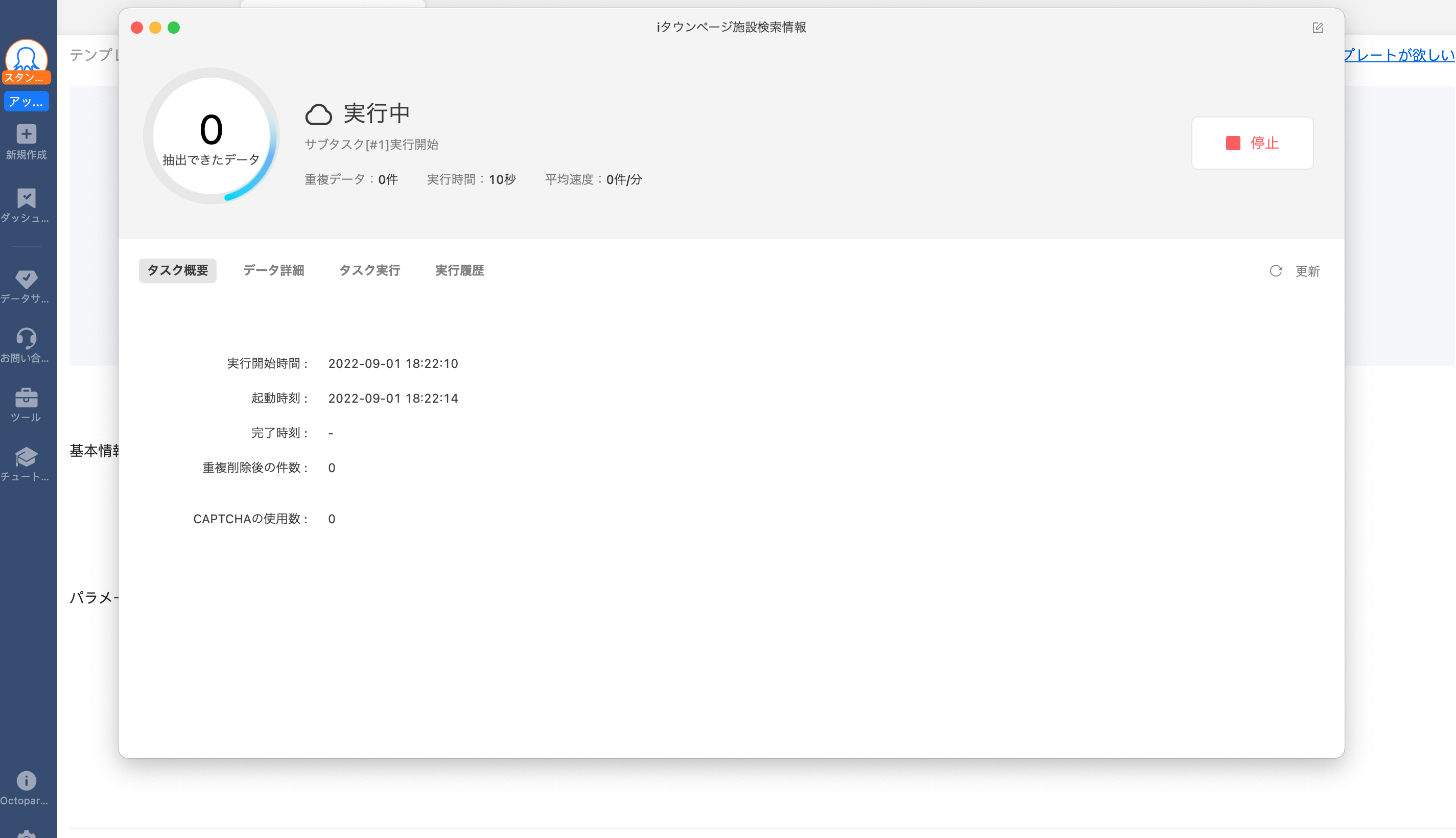The image size is (1456, 838).
Task: Click the orange スタン... plan badge
Action: [x=26, y=77]
